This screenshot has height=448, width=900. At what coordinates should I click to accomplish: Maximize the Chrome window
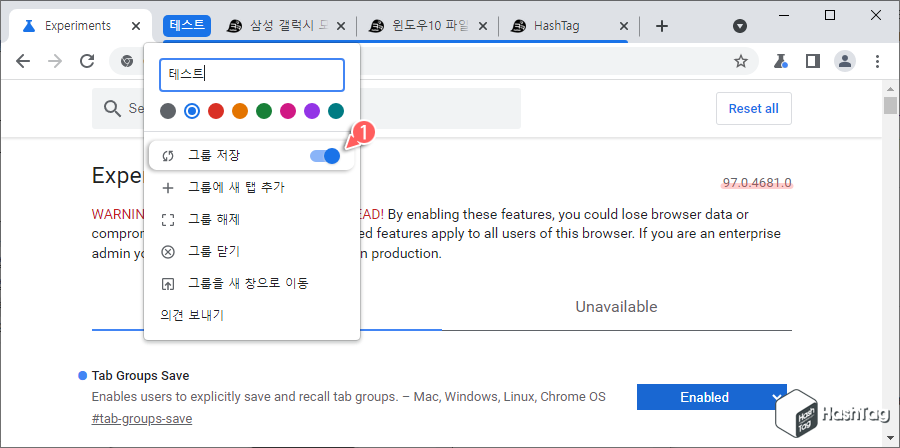(x=830, y=15)
